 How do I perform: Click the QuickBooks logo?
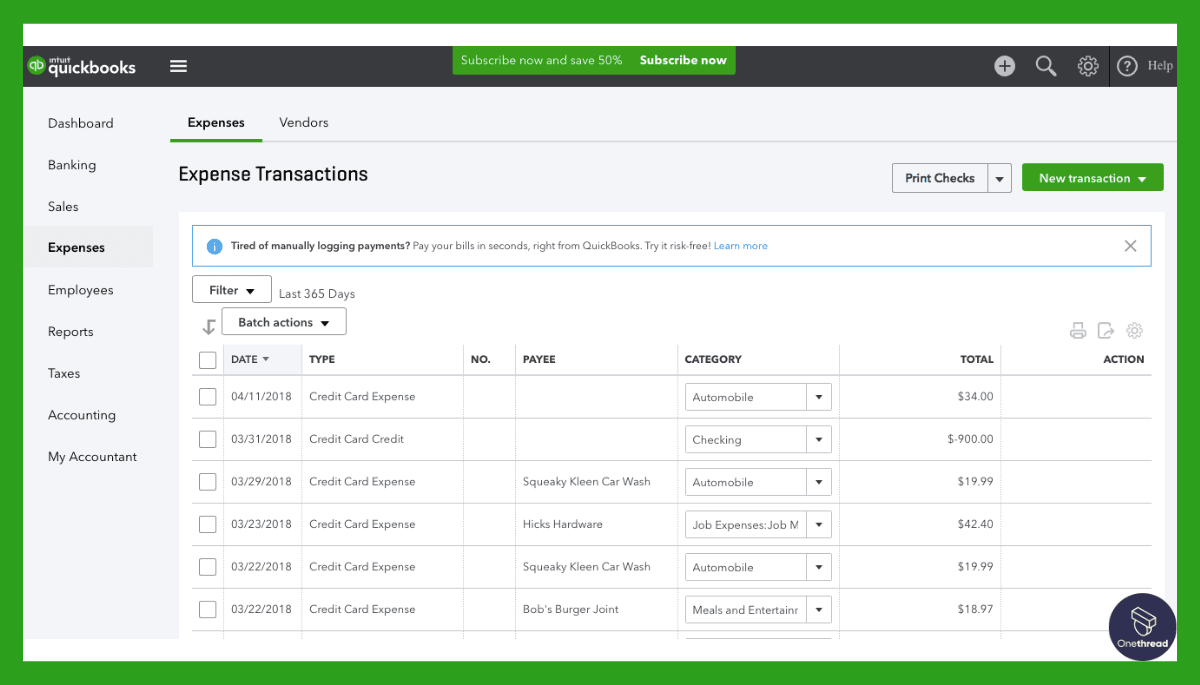pyautogui.click(x=81, y=66)
